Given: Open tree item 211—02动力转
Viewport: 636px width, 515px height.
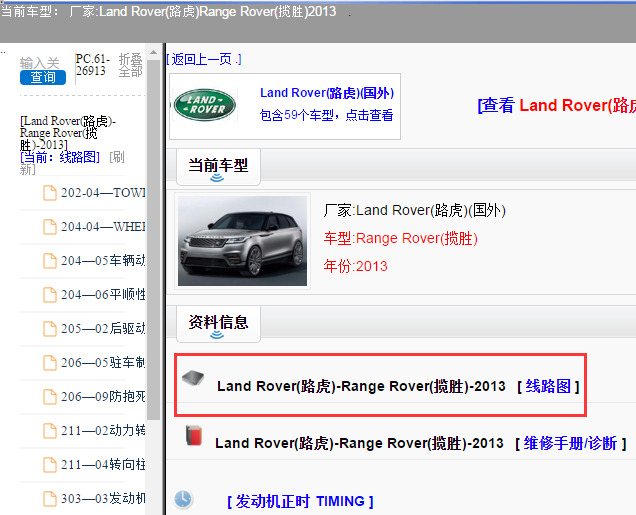Looking at the screenshot, I should click(103, 430).
